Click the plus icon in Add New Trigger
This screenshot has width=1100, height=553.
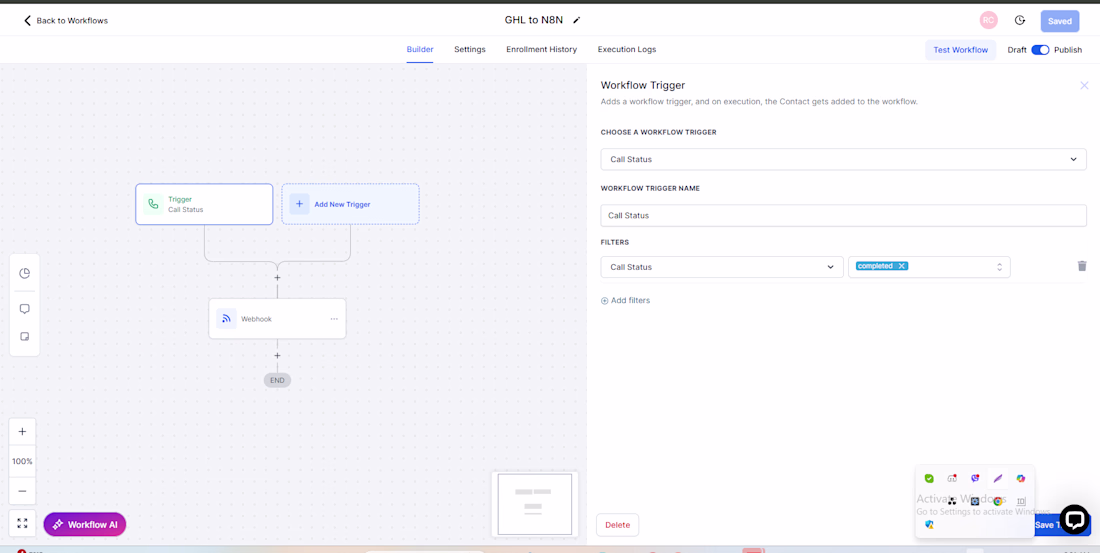click(299, 204)
